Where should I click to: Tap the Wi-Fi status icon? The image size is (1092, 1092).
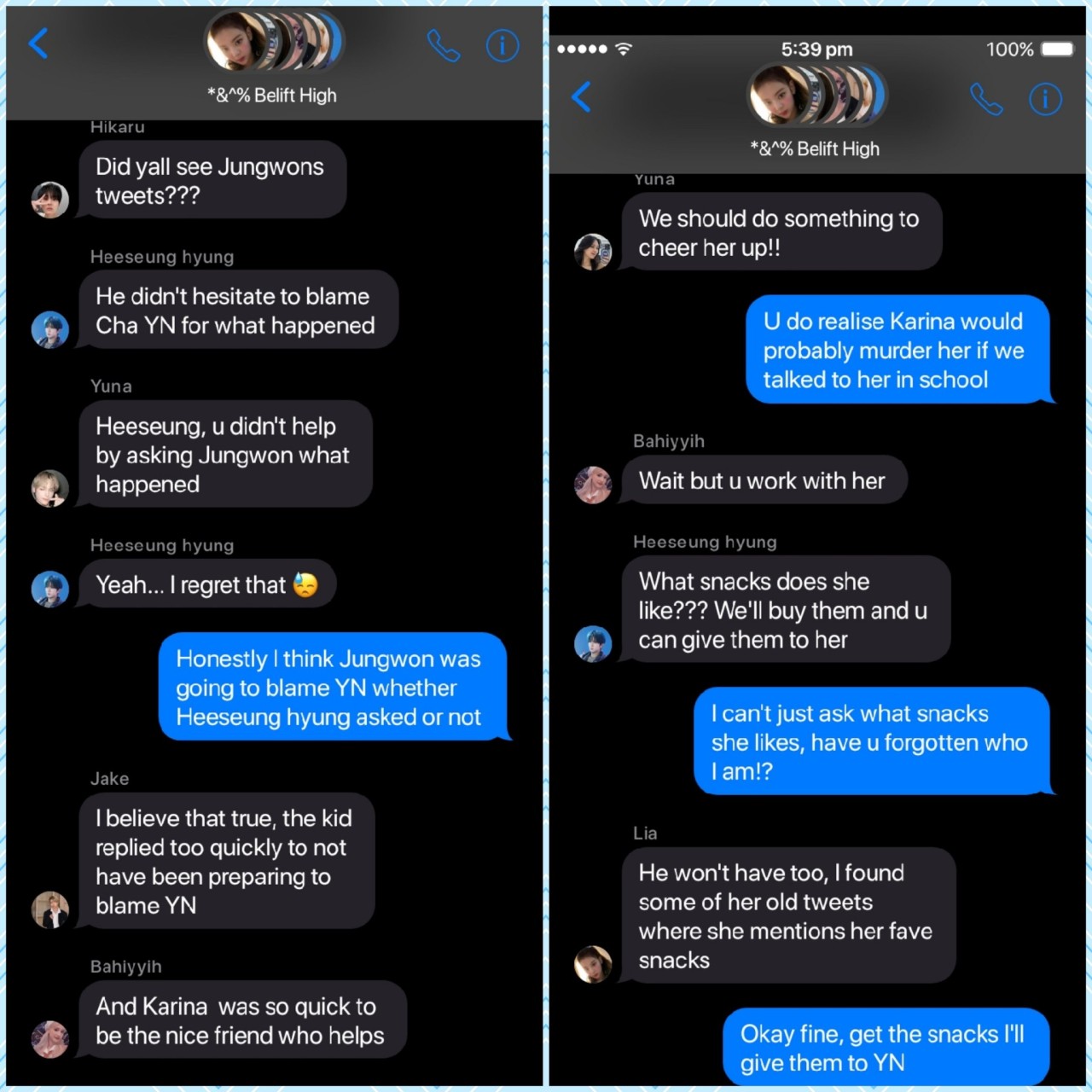624,49
